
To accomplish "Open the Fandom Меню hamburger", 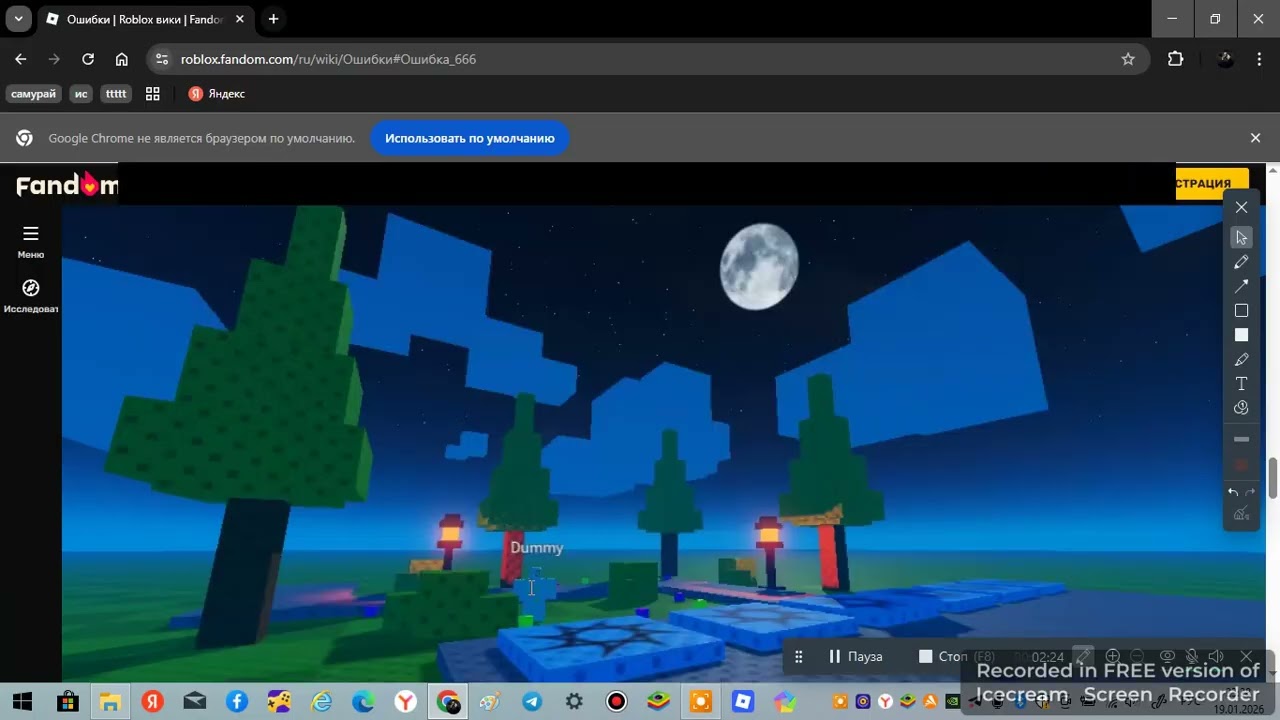I will pos(31,240).
